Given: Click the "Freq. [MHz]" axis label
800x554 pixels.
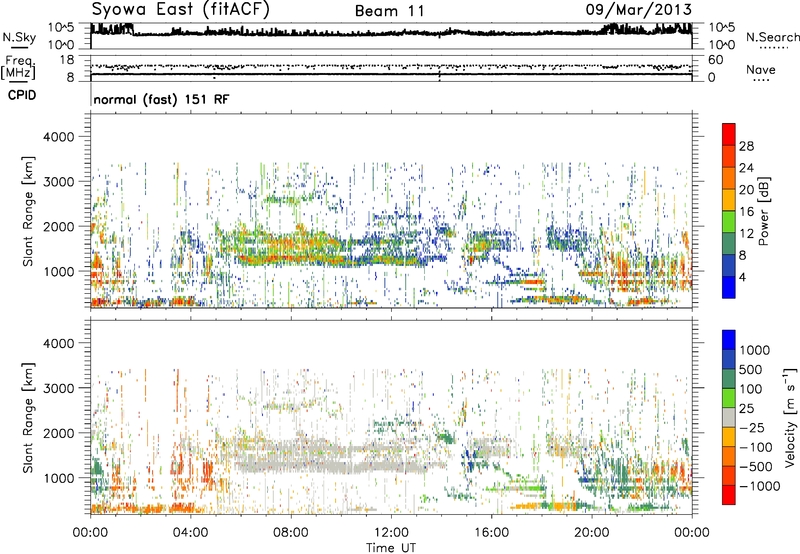Looking at the screenshot, I should 18,67.
